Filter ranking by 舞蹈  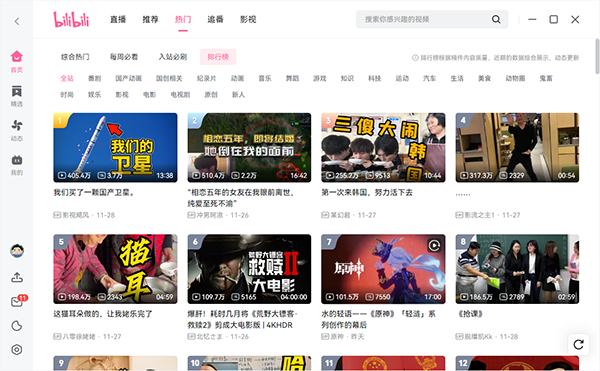coord(292,78)
